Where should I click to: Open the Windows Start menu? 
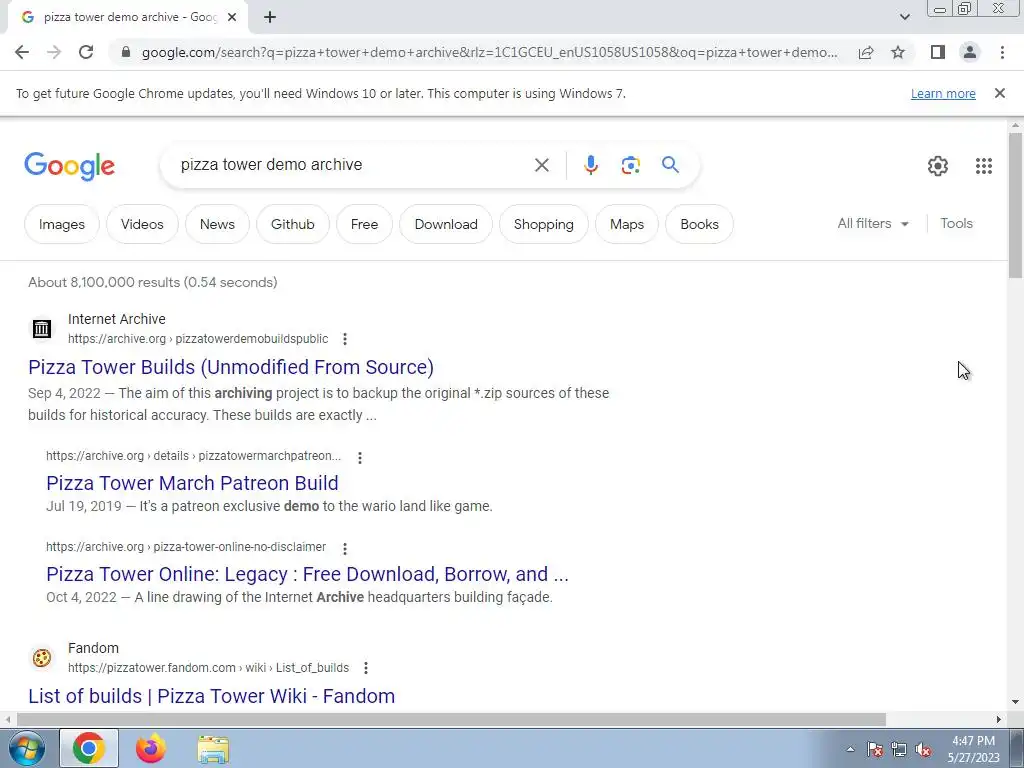click(x=26, y=748)
